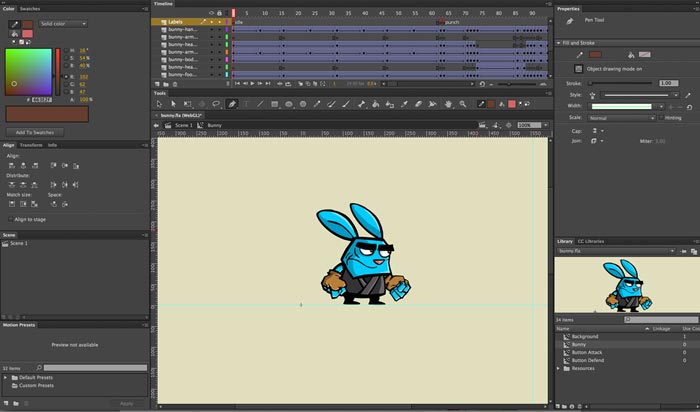
Task: Click Align horizontal center icon
Action: [23, 166]
